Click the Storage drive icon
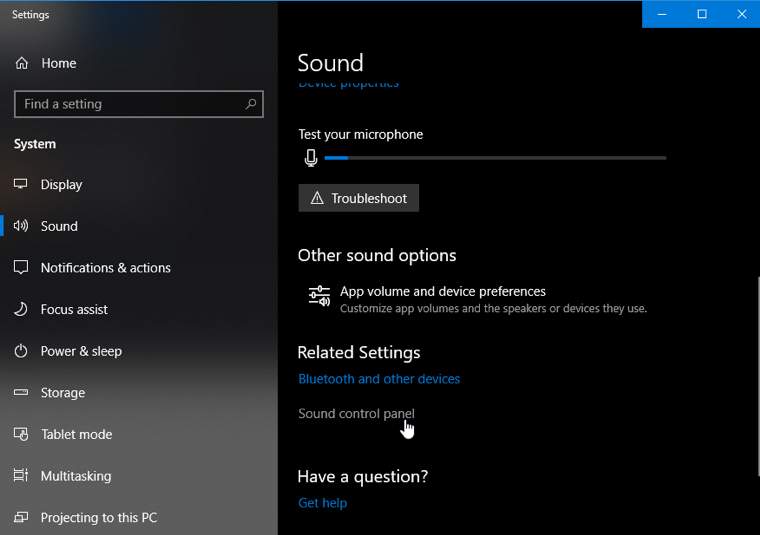The height and width of the screenshot is (535, 760). point(21,393)
